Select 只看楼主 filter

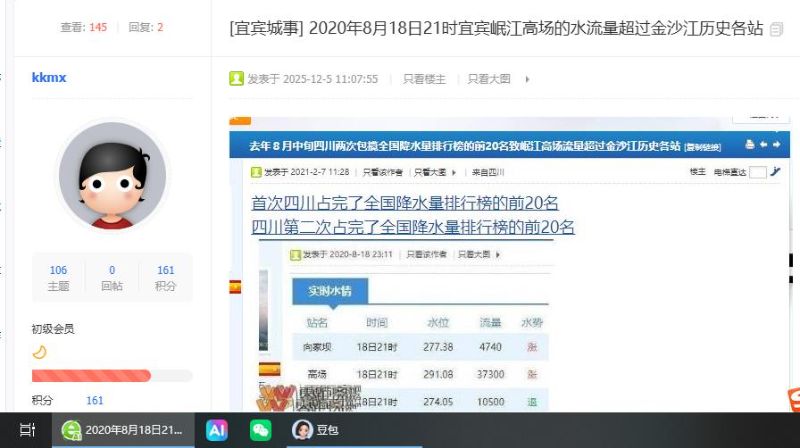click(424, 79)
